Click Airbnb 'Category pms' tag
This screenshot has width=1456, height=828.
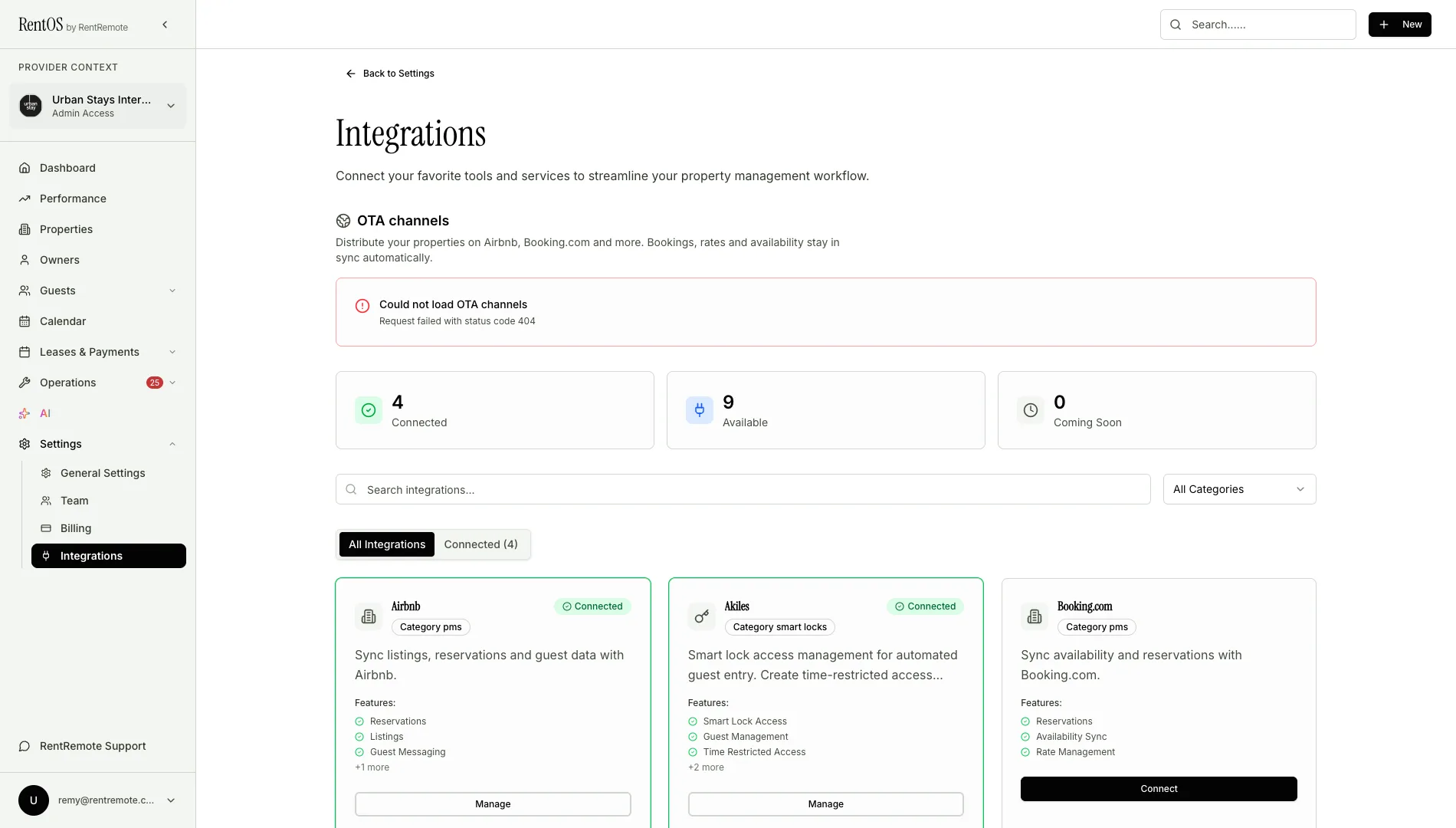click(431, 627)
